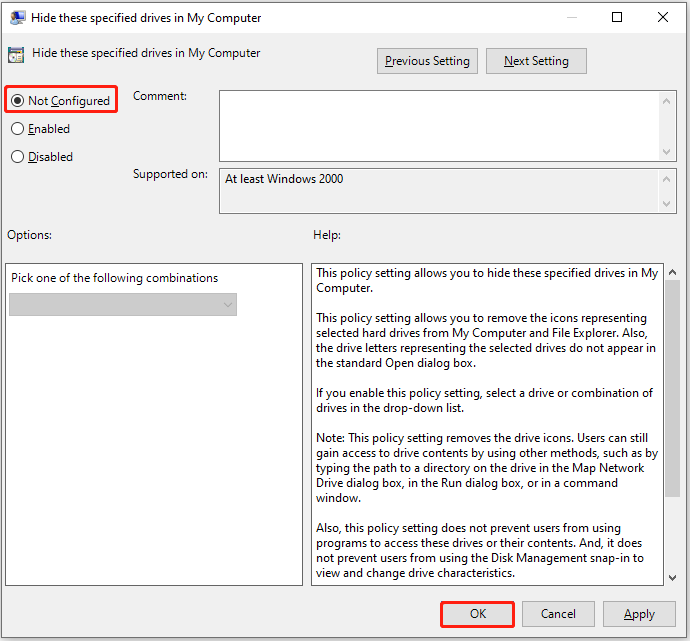Click the 'Help:' label
The height and width of the screenshot is (641, 690).
coord(327,235)
